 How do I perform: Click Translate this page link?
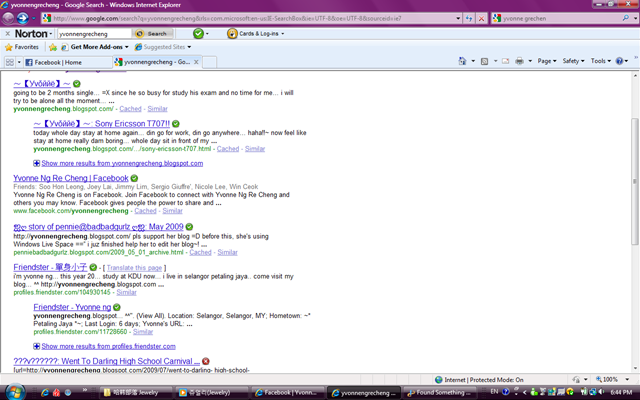coord(134,268)
